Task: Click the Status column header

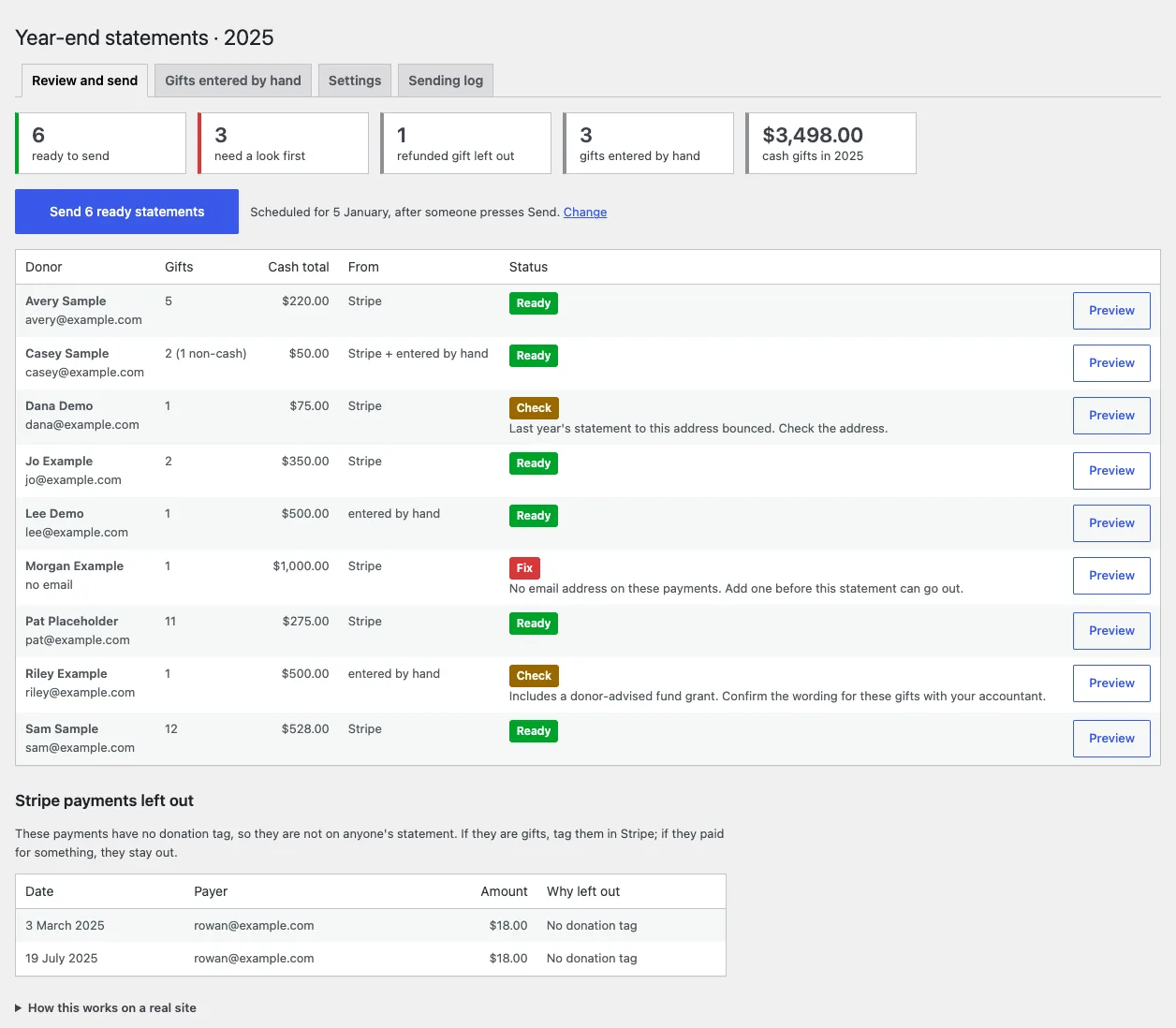Action: pos(528,267)
